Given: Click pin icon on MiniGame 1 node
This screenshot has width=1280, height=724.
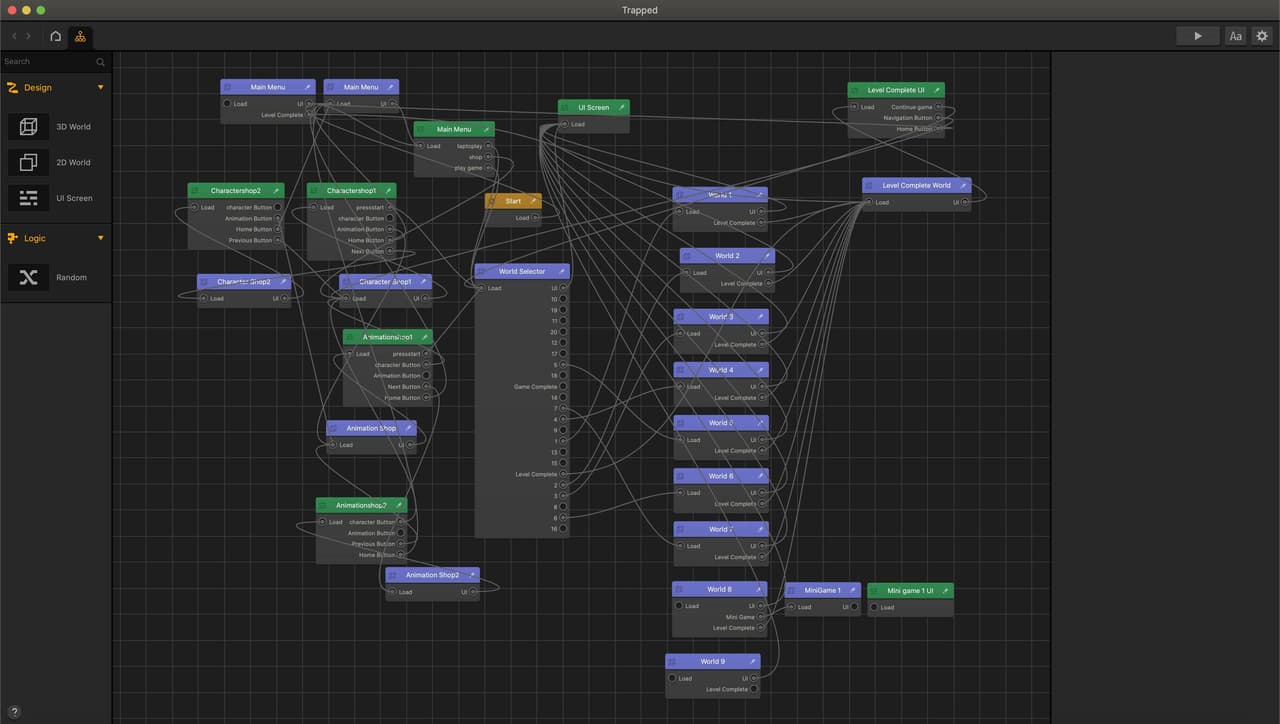Looking at the screenshot, I should click(x=853, y=590).
